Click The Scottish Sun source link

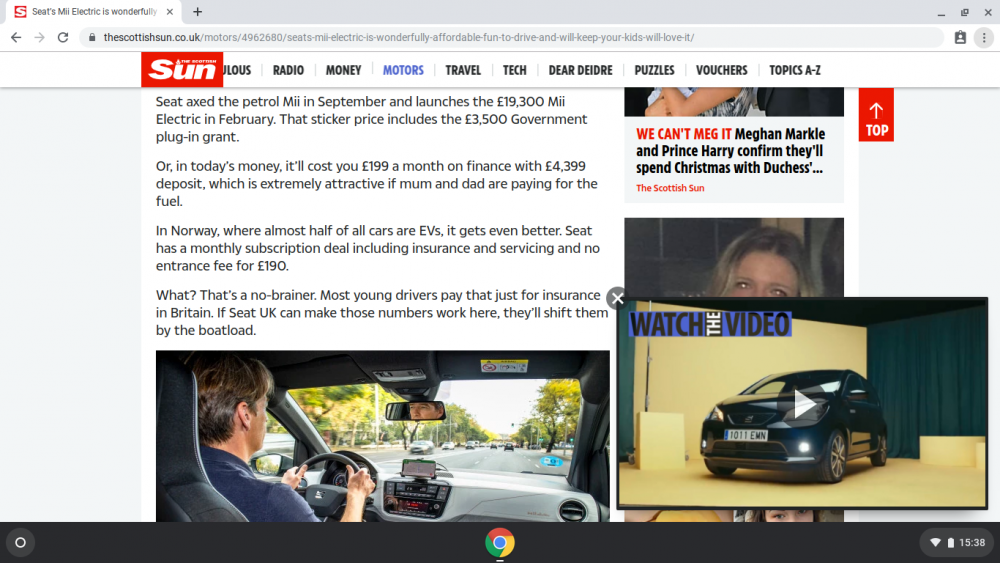point(670,188)
